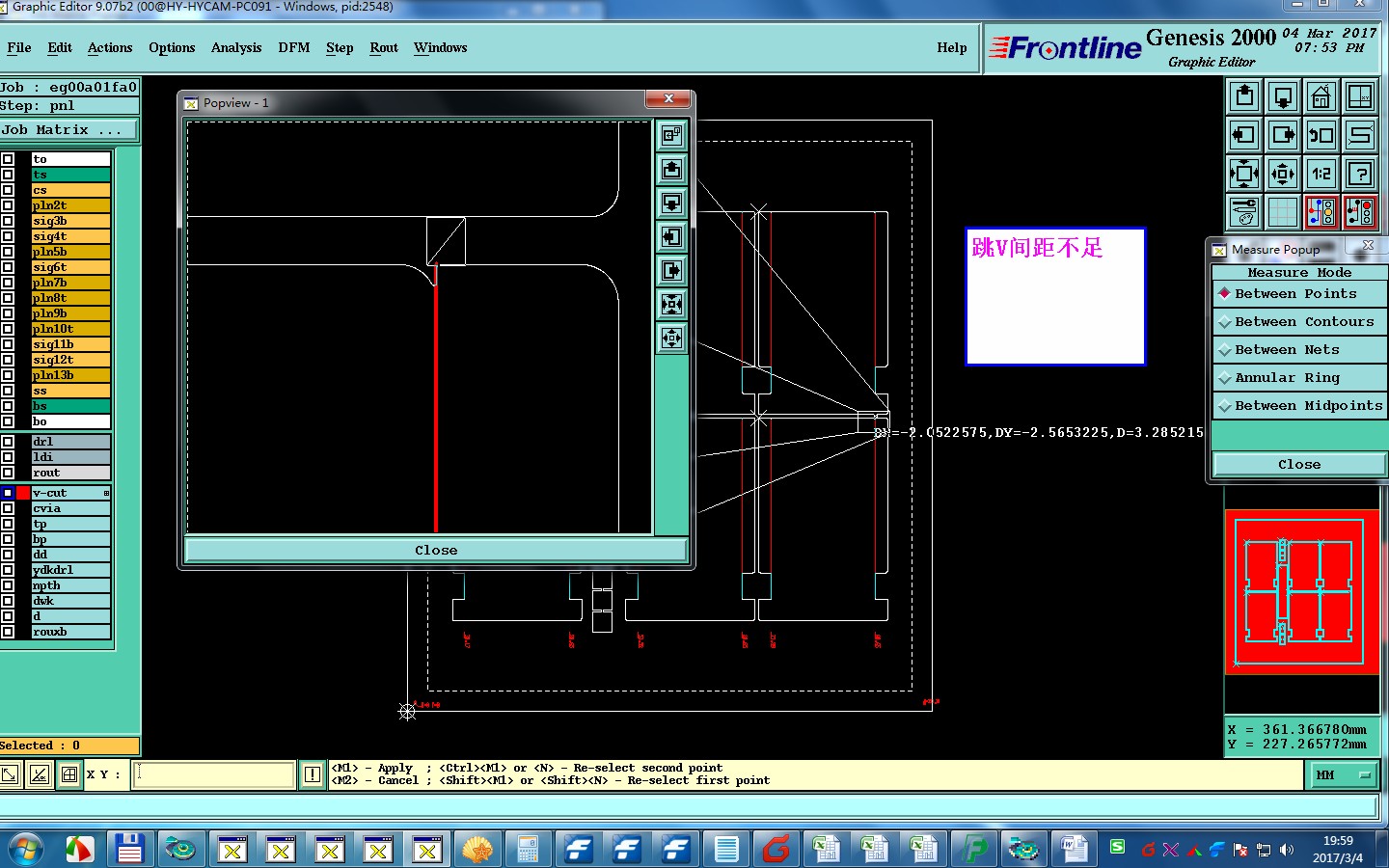Select the 'pln2t' layer row
This screenshot has width=1389, height=868.
click(x=70, y=205)
